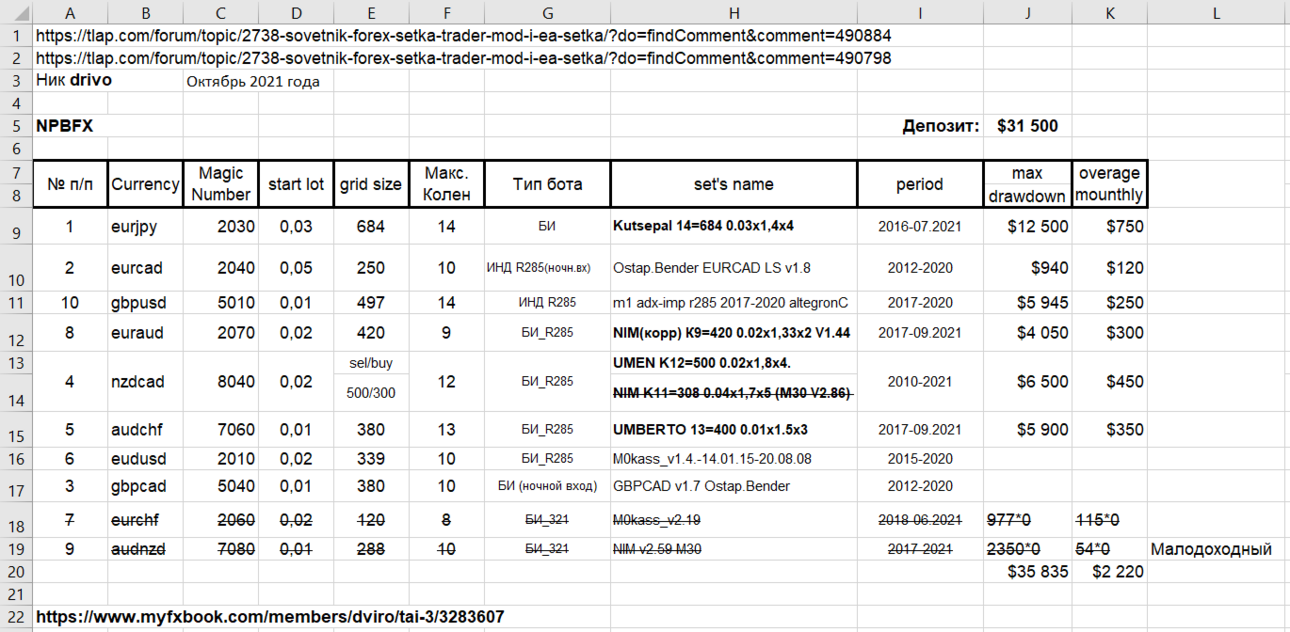Select monthly average $750

pos(1109,227)
